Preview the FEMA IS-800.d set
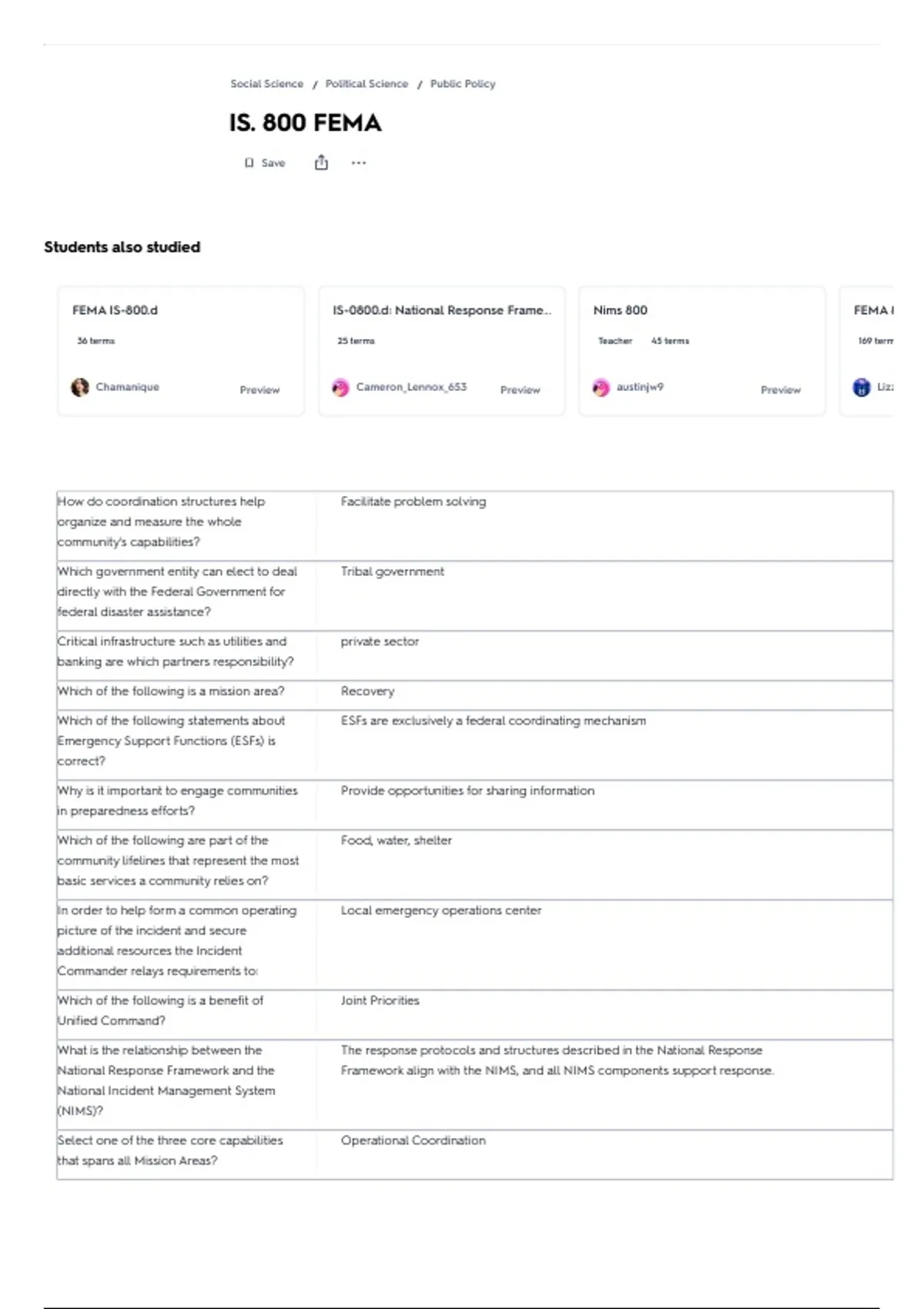This screenshot has width=924, height=1309. (259, 390)
